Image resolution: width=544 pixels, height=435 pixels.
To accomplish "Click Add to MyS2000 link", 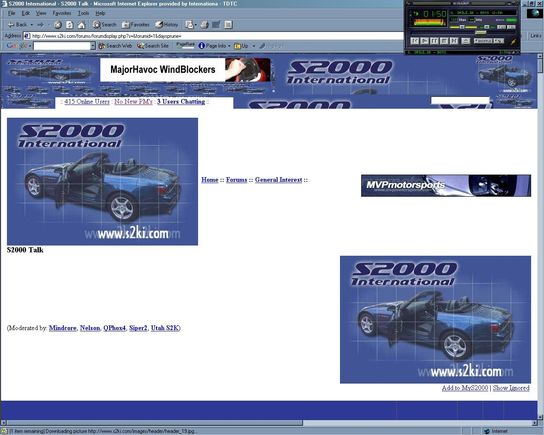I will (x=465, y=388).
